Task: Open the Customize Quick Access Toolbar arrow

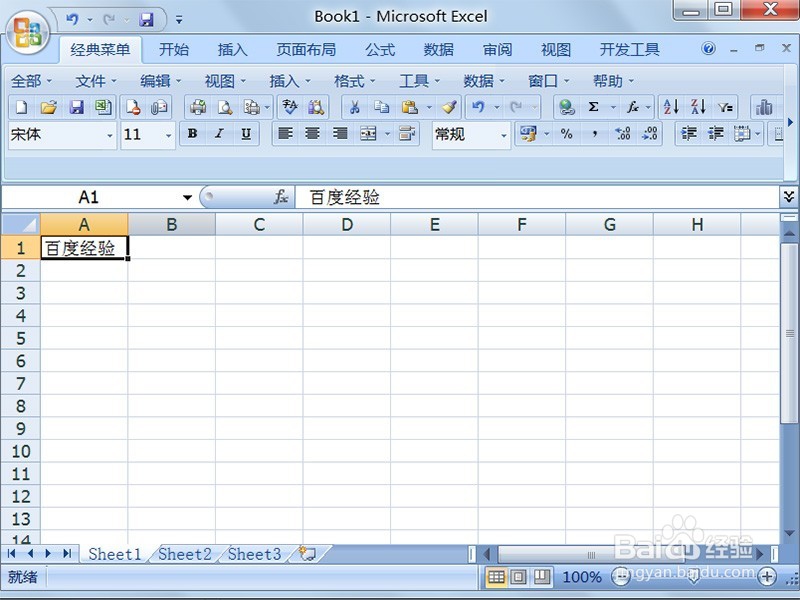Action: coord(179,20)
